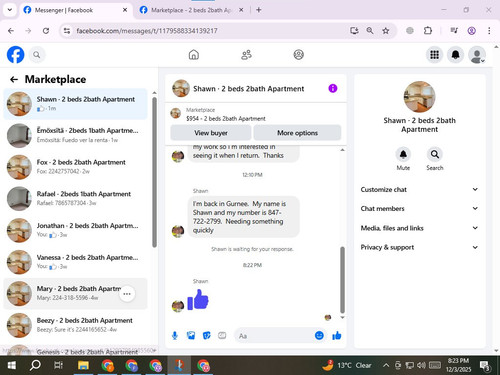The image size is (500, 375).
Task: Open the Chrome profile icon
Action: [x=471, y=31]
